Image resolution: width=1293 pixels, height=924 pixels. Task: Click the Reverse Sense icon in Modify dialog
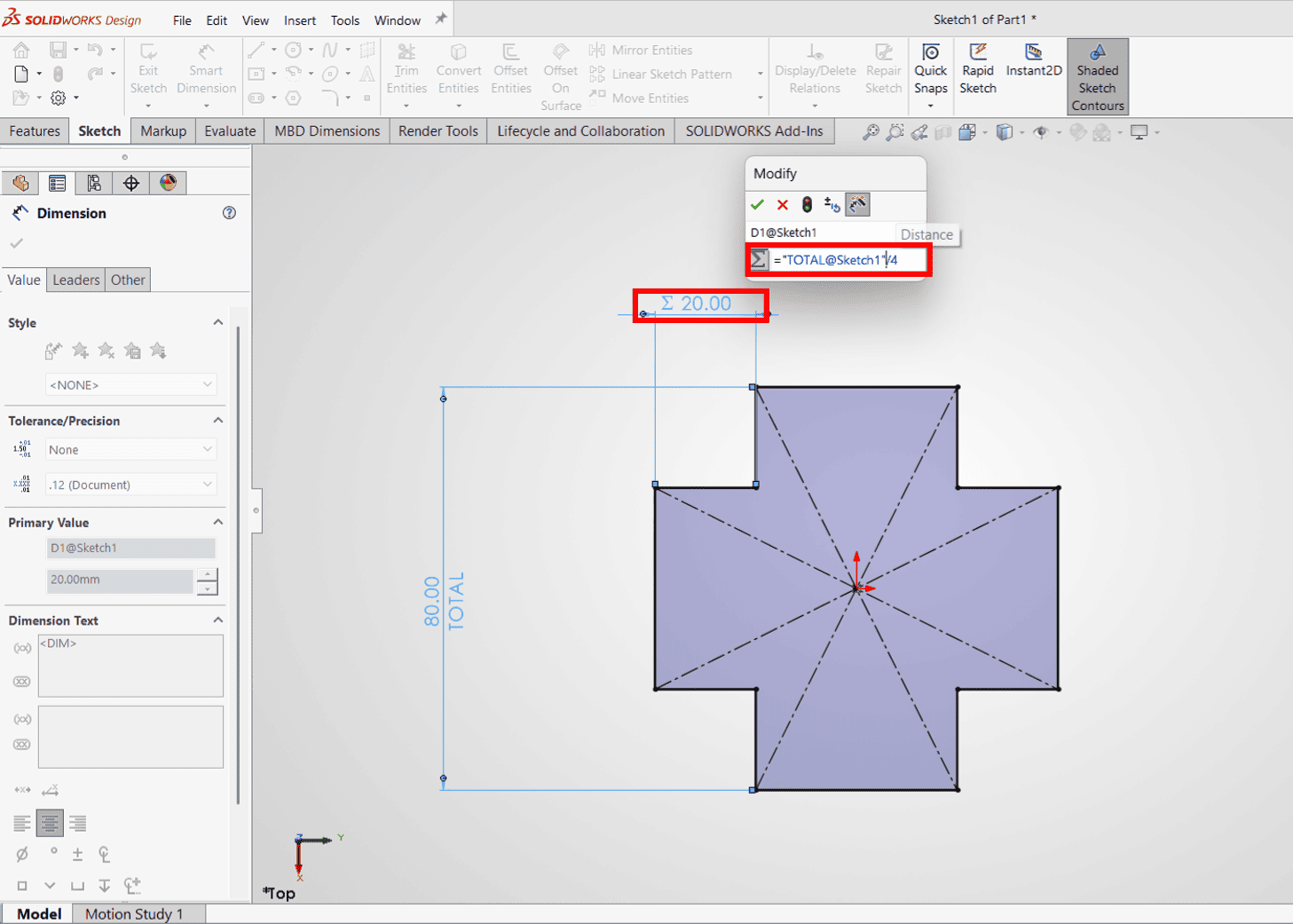[832, 205]
